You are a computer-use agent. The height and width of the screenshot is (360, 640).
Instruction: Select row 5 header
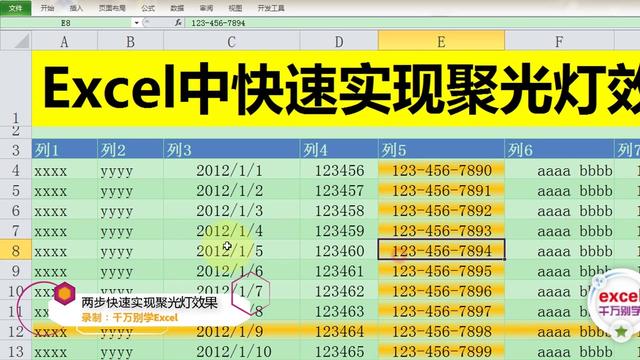pyautogui.click(x=16, y=190)
